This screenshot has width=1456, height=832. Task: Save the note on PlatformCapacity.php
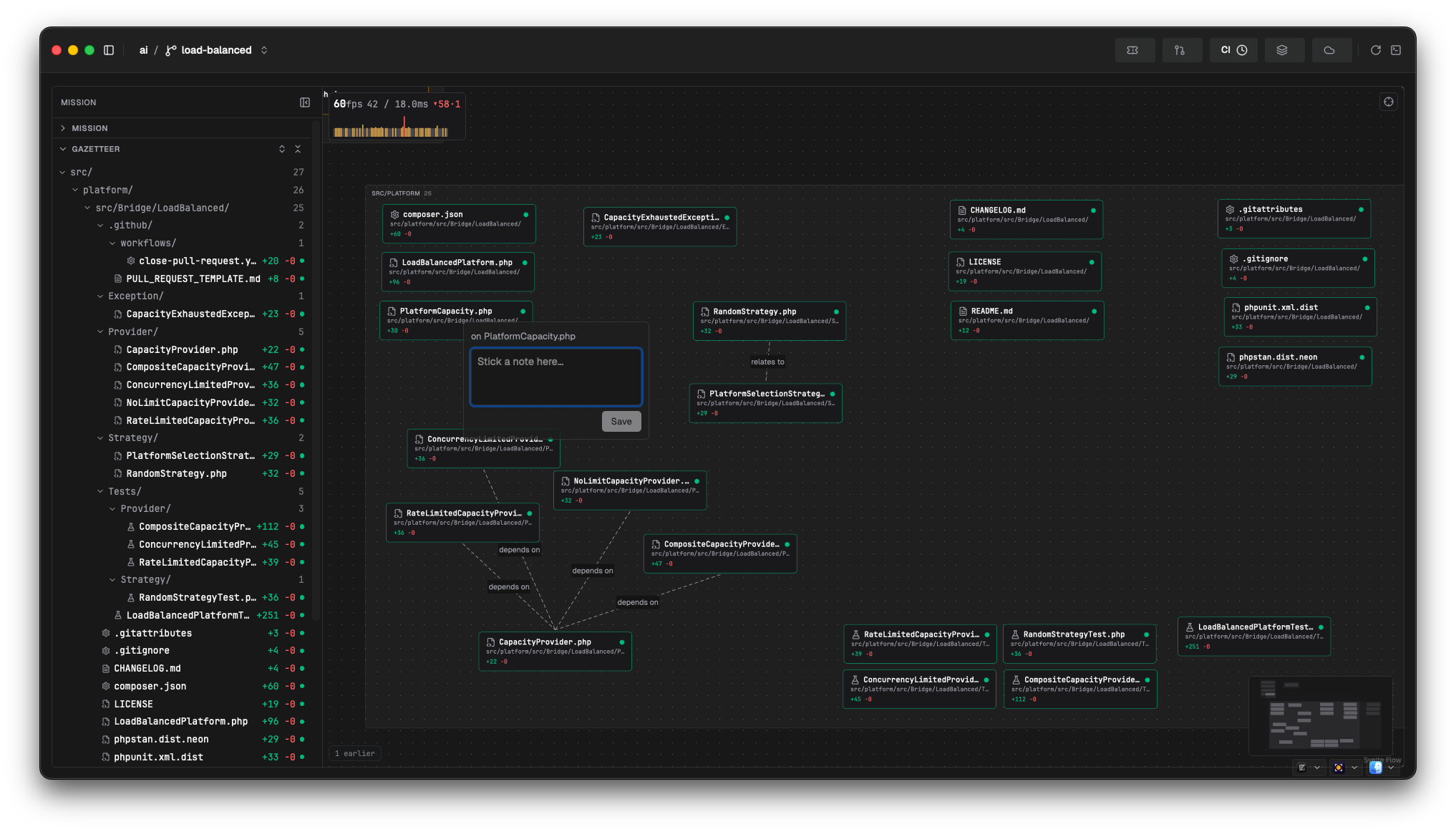point(621,421)
